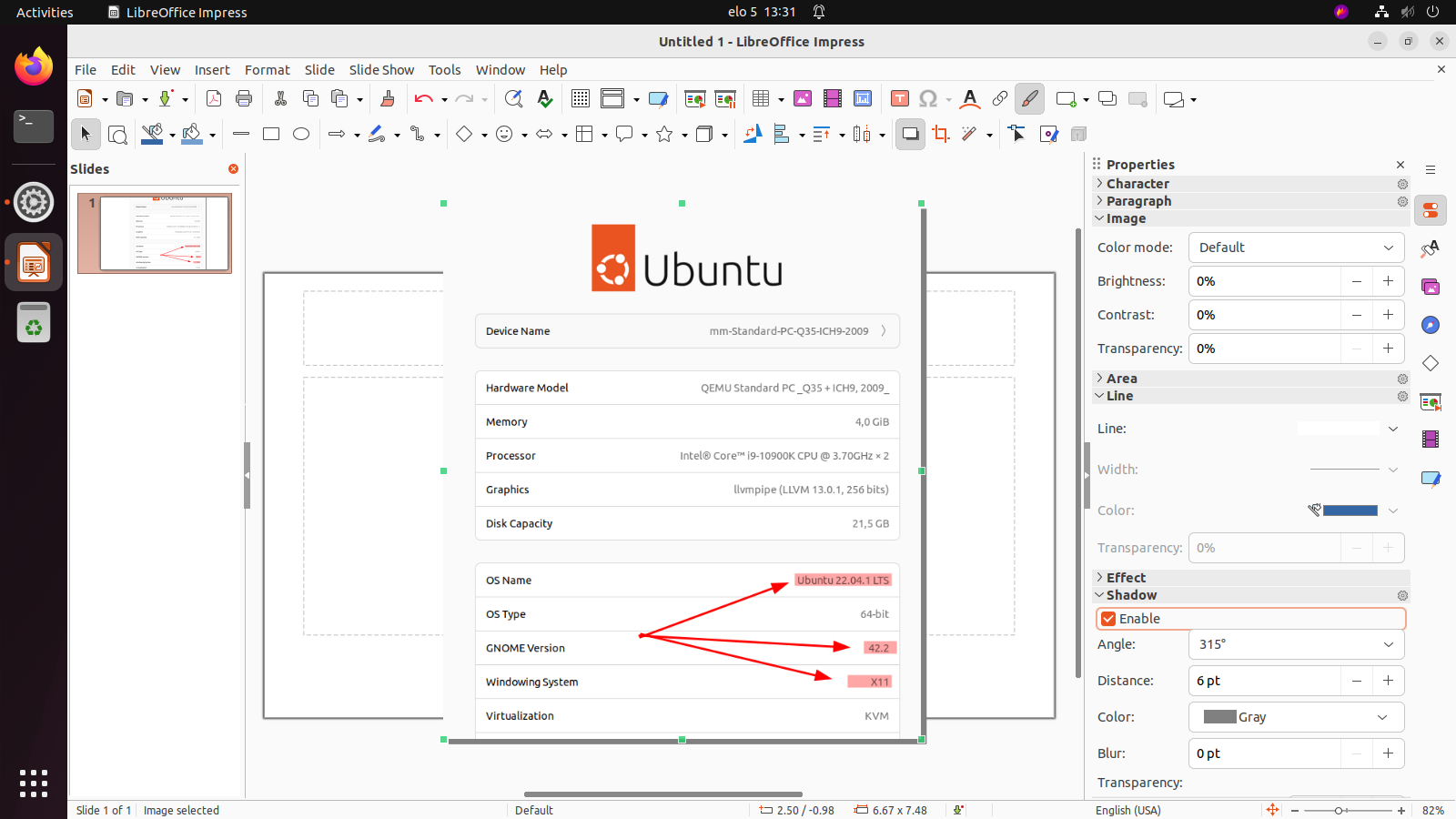Open Navigator deck in sidebar
Viewport: 1456px width, 819px height.
[1431, 325]
